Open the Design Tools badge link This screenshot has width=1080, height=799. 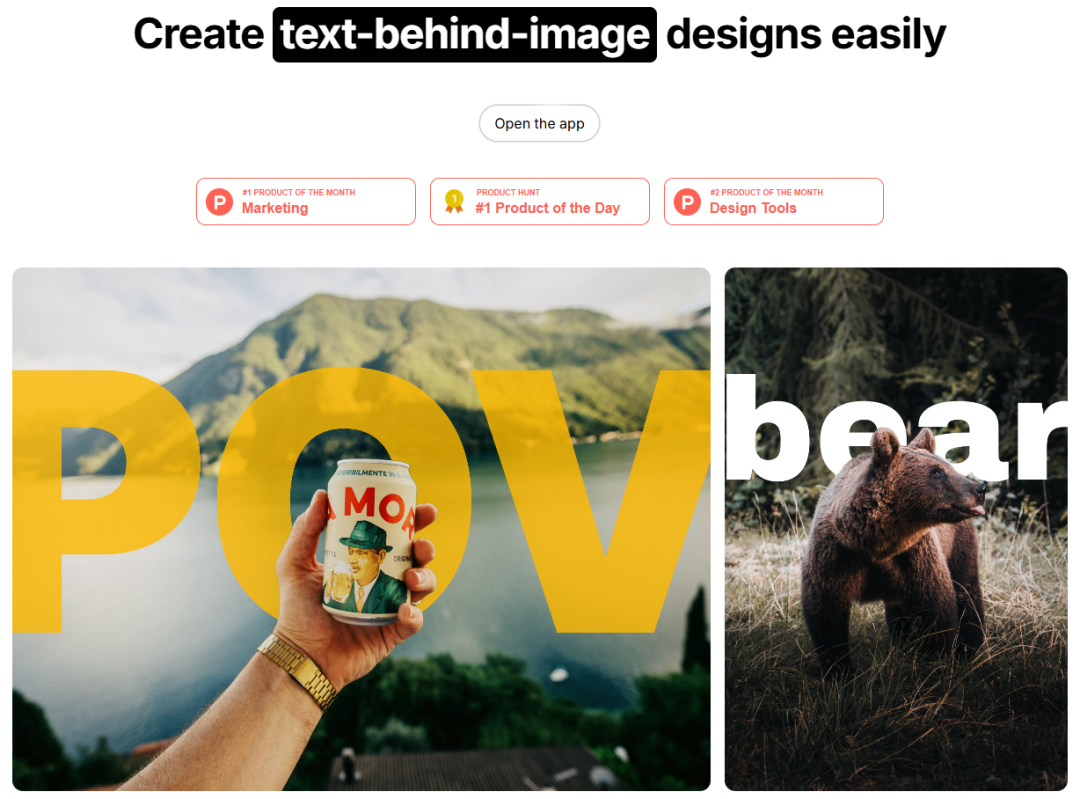(x=773, y=201)
